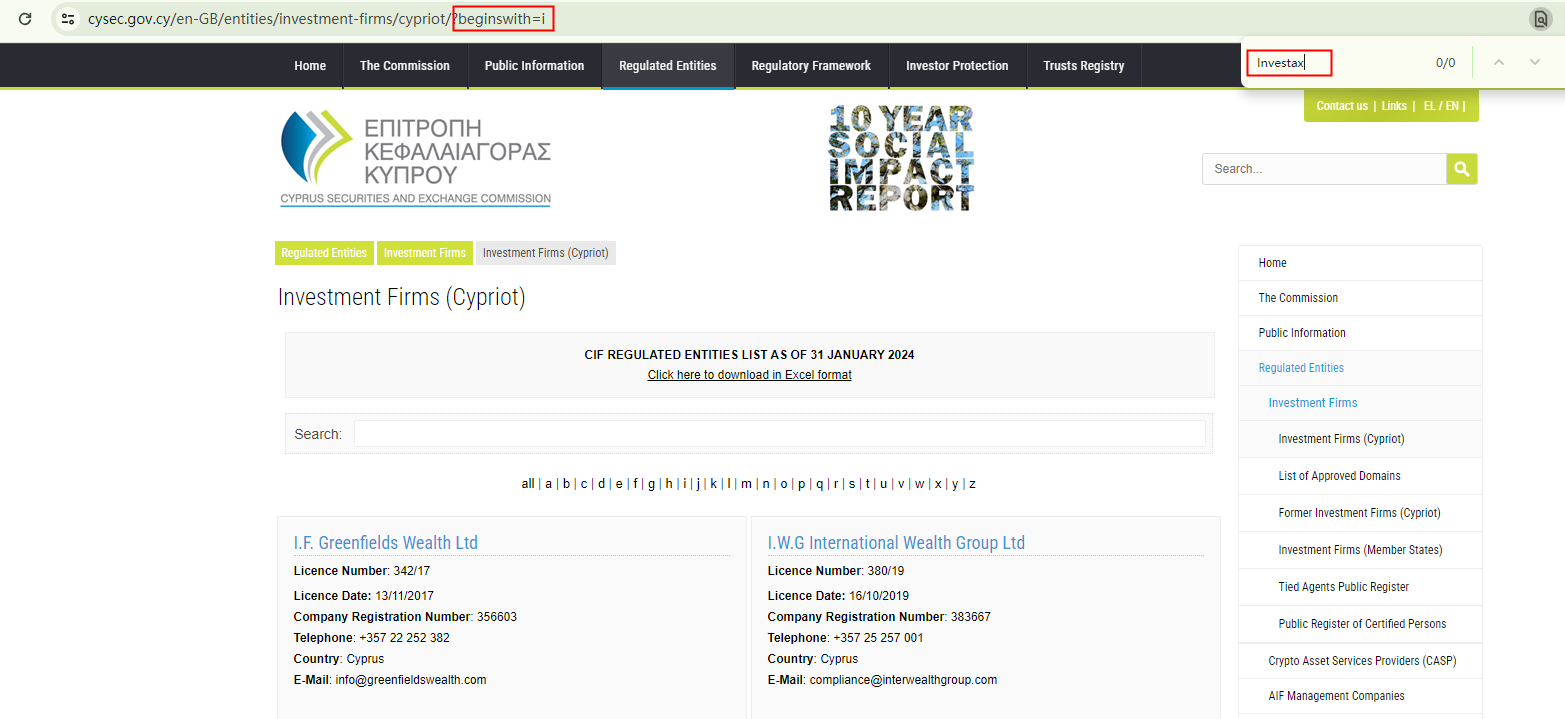Go to previous find result arrow
The height and width of the screenshot is (719, 1565).
tap(1498, 62)
